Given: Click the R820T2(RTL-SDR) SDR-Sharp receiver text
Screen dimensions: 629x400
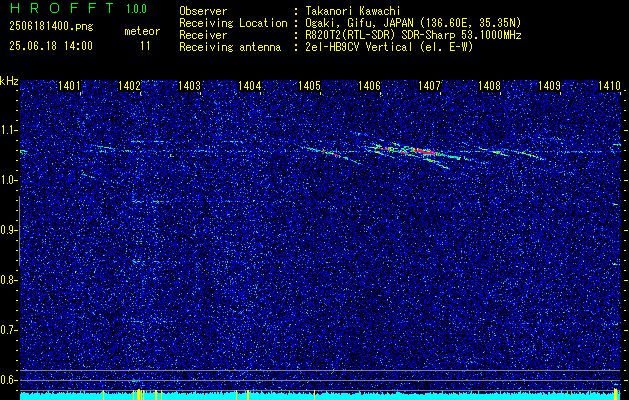Looking at the screenshot, I should coord(413,35).
